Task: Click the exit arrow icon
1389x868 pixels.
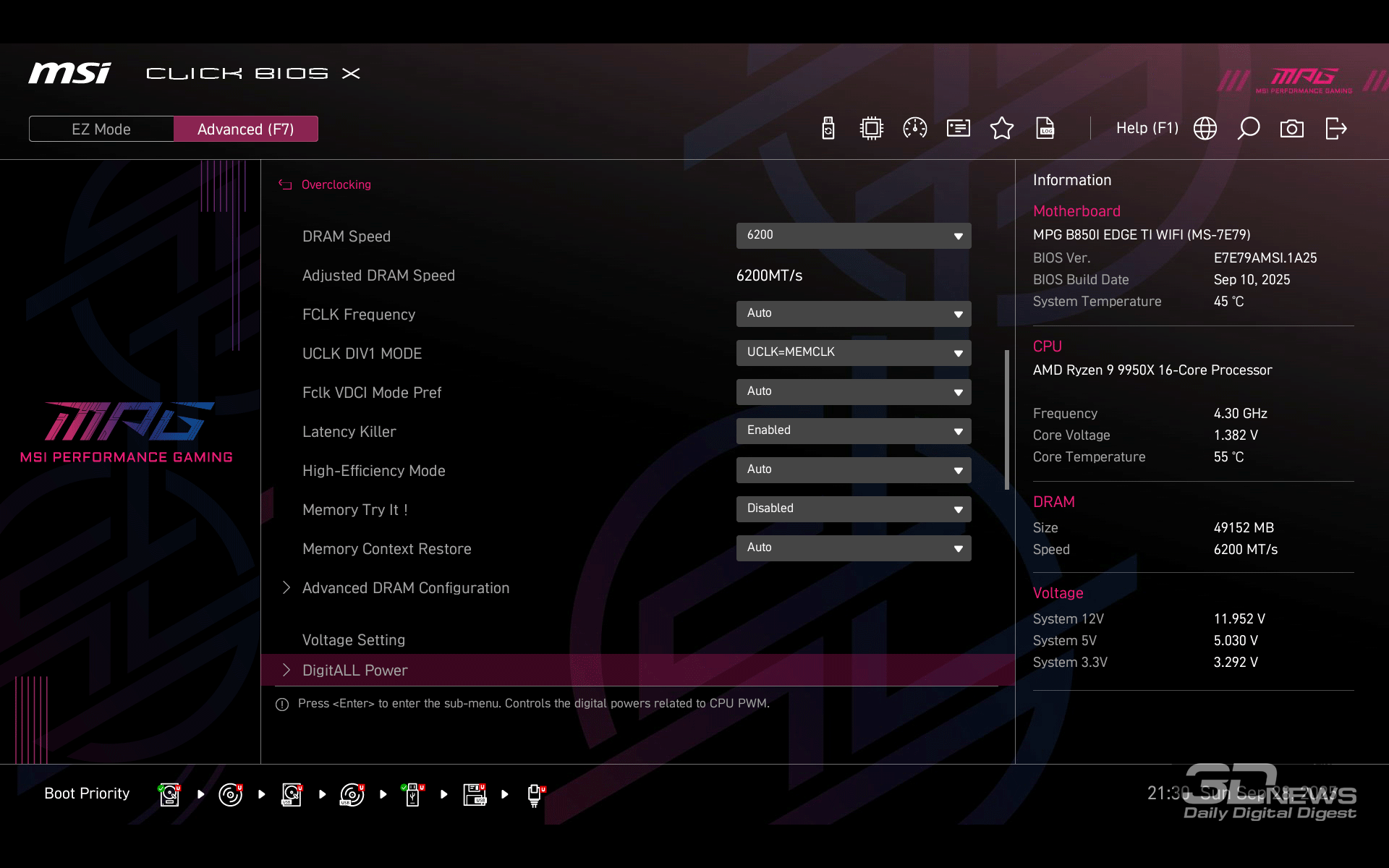Action: 1335,129
